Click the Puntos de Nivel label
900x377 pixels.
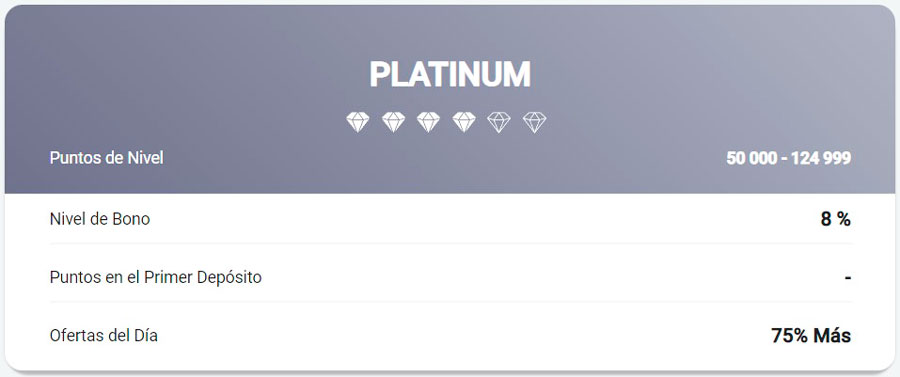pyautogui.click(x=107, y=158)
